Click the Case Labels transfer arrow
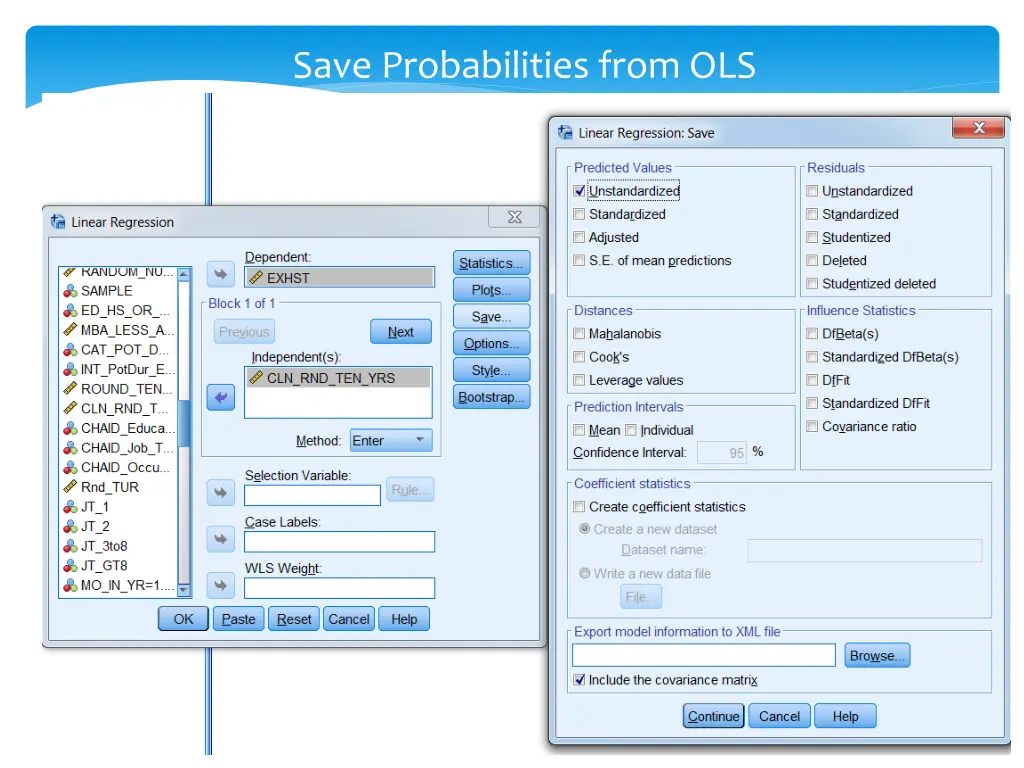Screen dimensions: 1024x768 [220, 539]
